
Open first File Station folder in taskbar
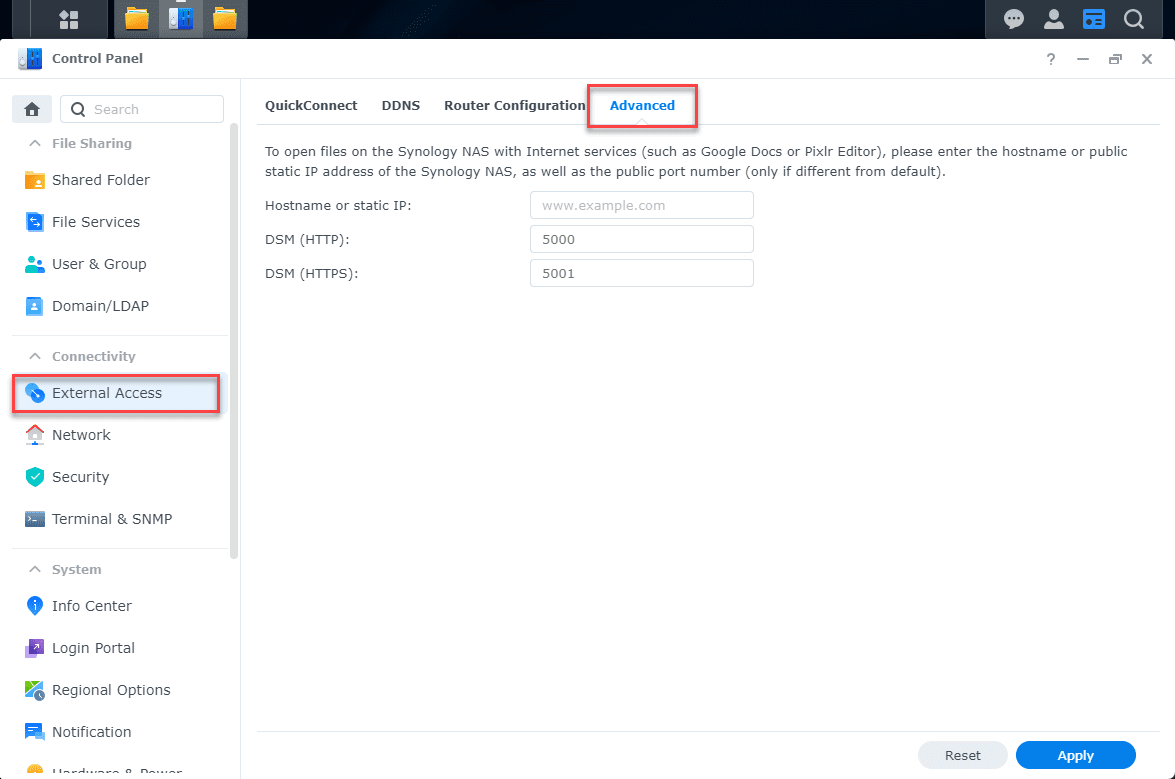click(136, 19)
